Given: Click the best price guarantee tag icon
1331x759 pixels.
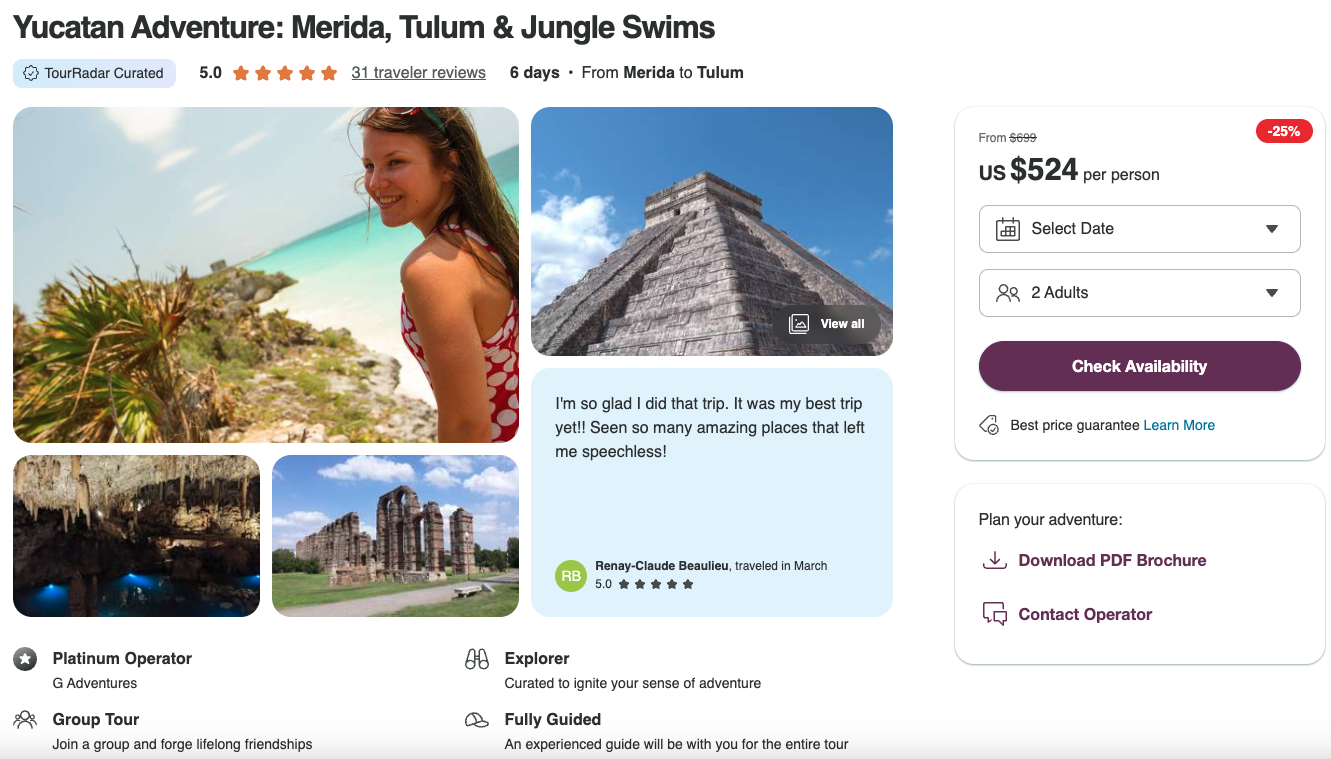Looking at the screenshot, I should 989,425.
